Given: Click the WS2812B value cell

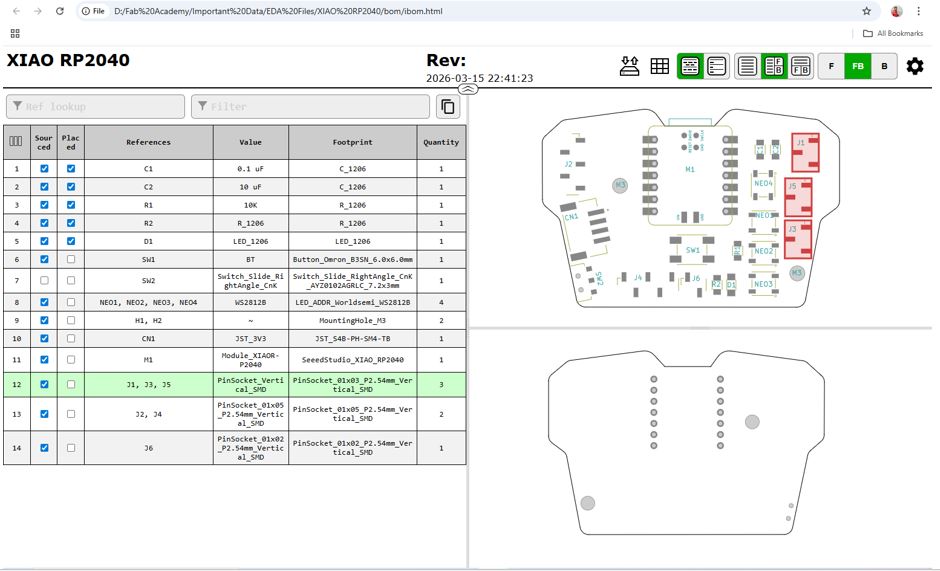Looking at the screenshot, I should pyautogui.click(x=251, y=302).
